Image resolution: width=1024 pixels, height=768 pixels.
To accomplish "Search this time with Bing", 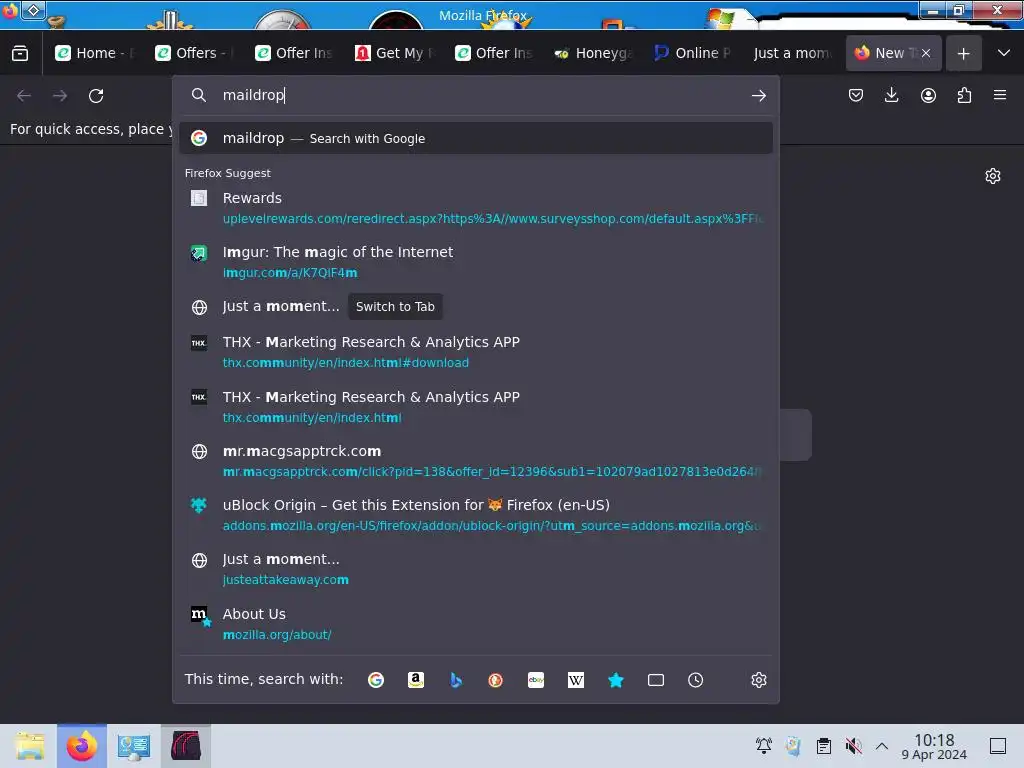I will (456, 680).
